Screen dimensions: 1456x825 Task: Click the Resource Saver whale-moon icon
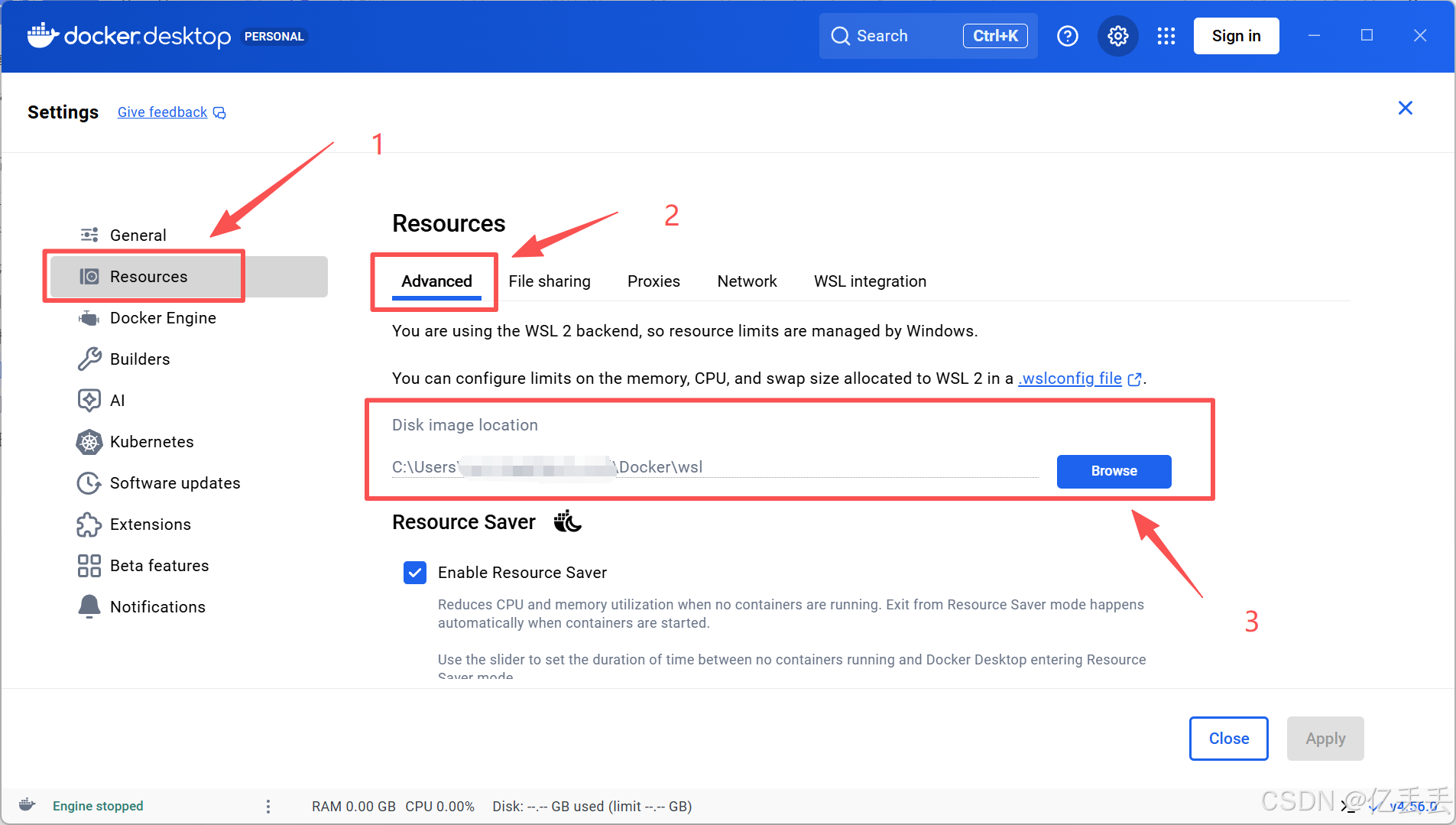(x=568, y=521)
